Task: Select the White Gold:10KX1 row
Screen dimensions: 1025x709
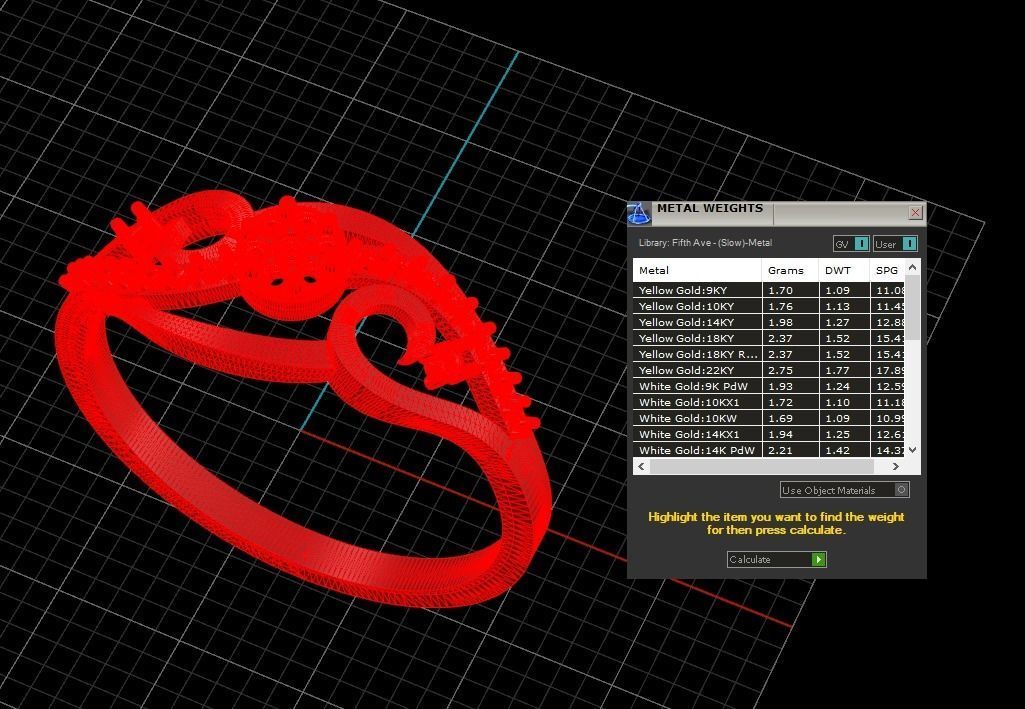Action: pyautogui.click(x=770, y=402)
